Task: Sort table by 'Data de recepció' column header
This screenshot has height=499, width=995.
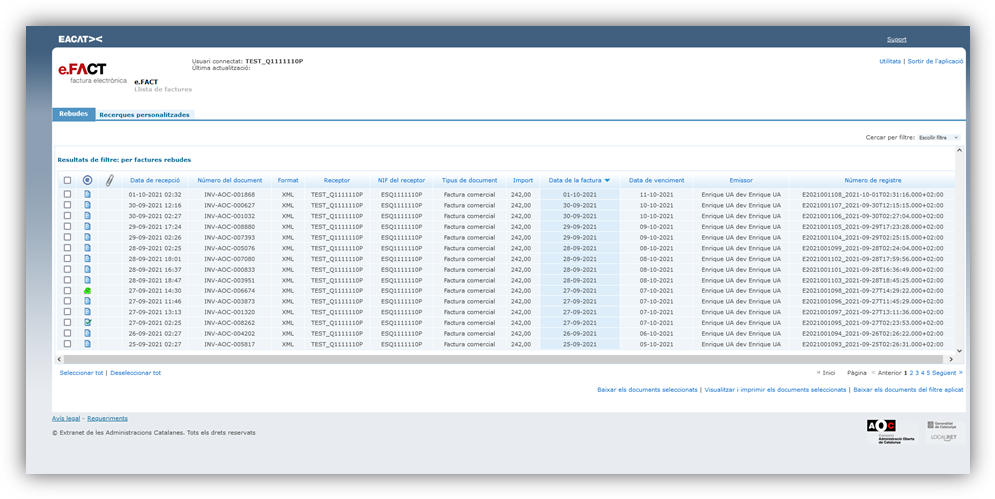Action: coord(155,180)
